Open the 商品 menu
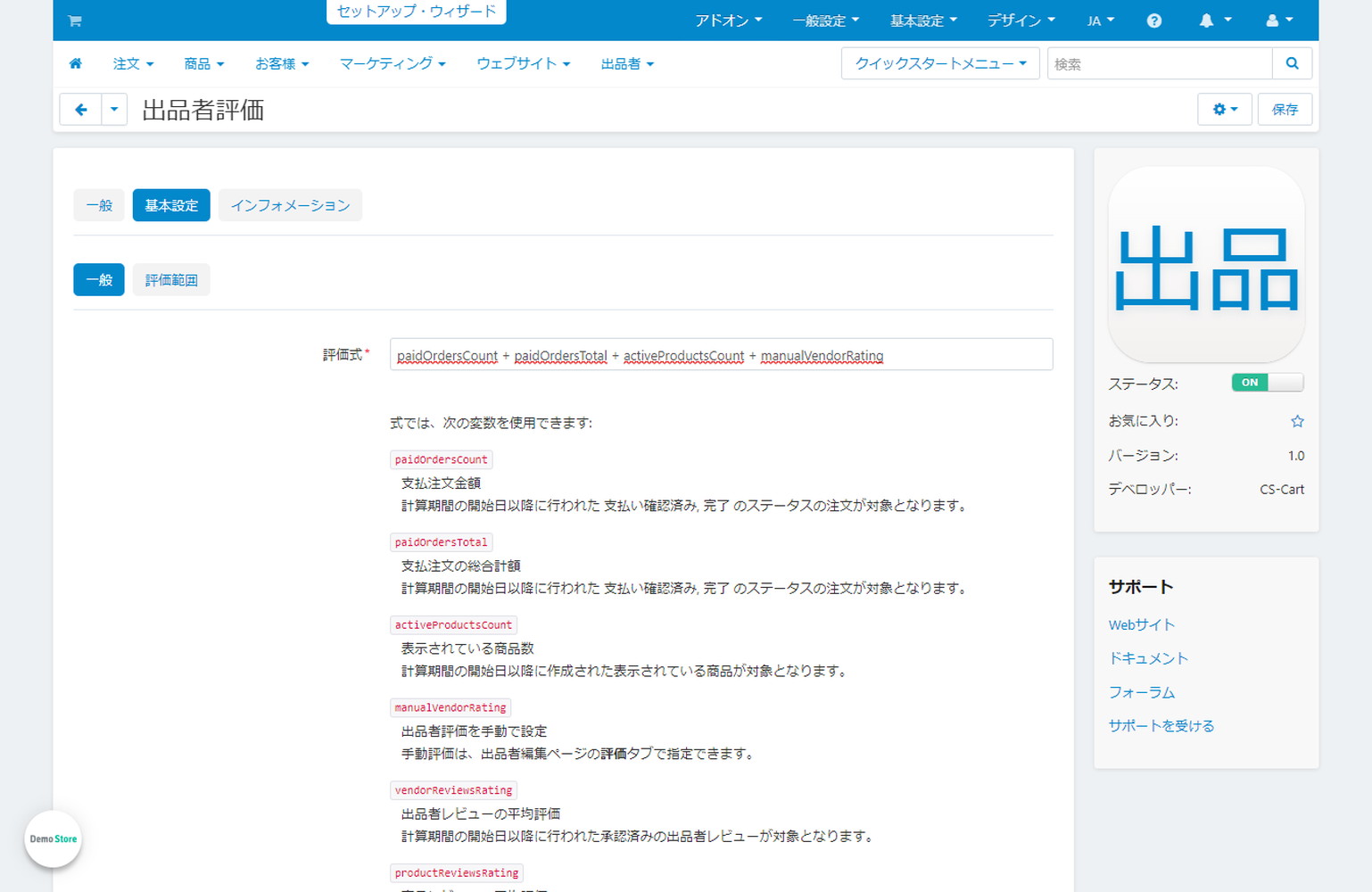 click(203, 63)
